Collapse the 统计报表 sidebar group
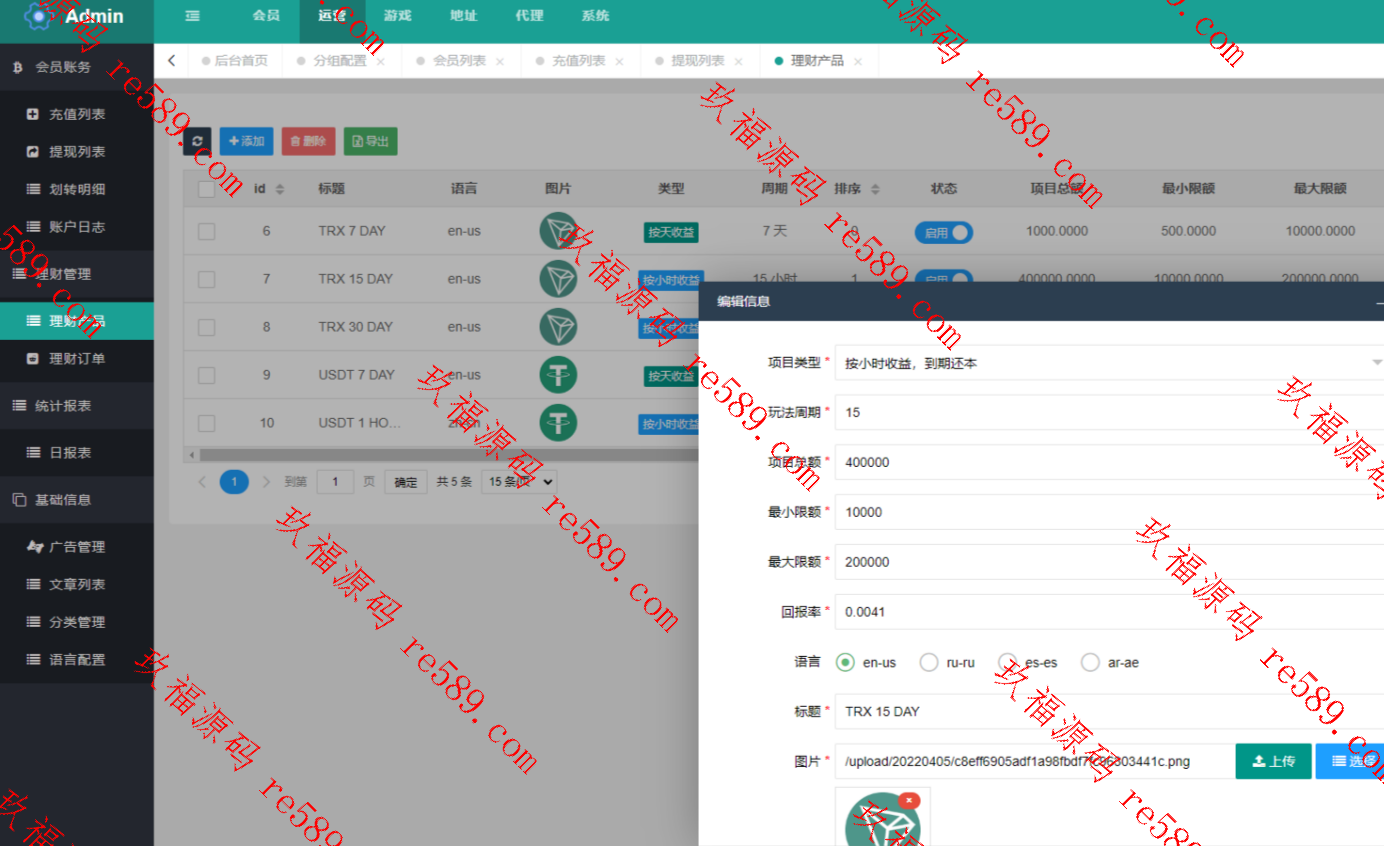The image size is (1384, 846). 77,406
